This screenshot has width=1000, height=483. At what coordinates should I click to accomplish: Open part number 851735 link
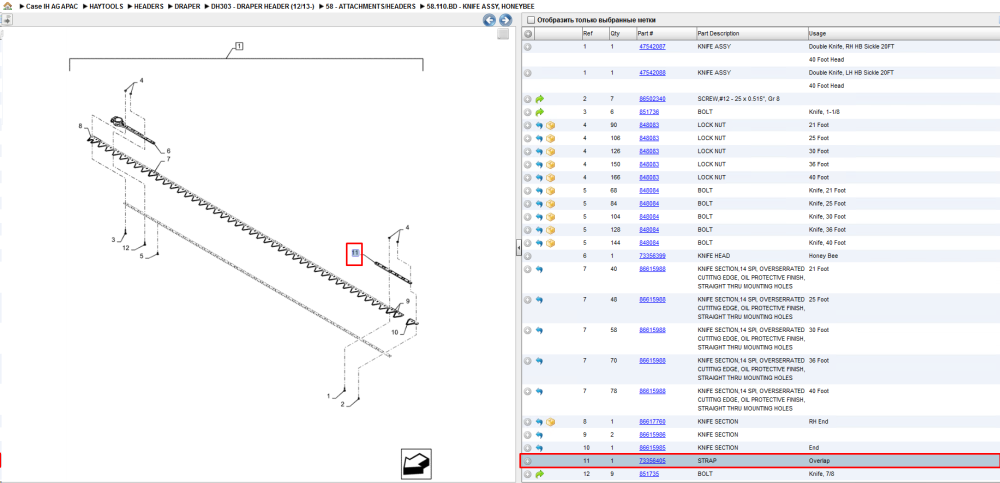[x=649, y=473]
